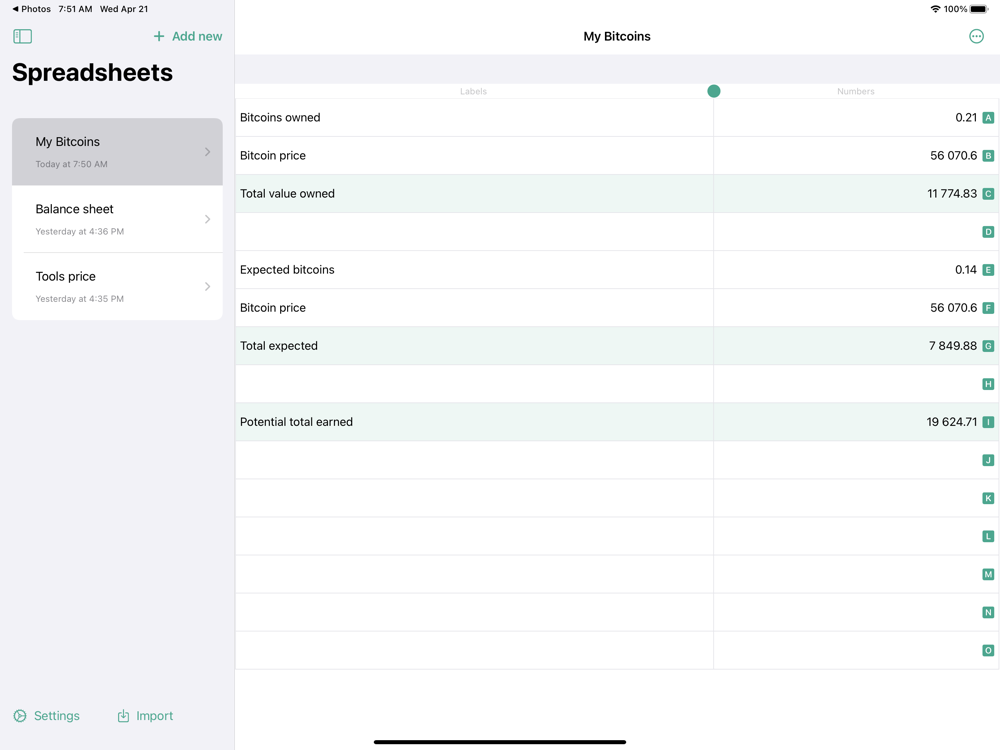Image resolution: width=1000 pixels, height=750 pixels.
Task: Click the Numbers column header
Action: (x=855, y=91)
